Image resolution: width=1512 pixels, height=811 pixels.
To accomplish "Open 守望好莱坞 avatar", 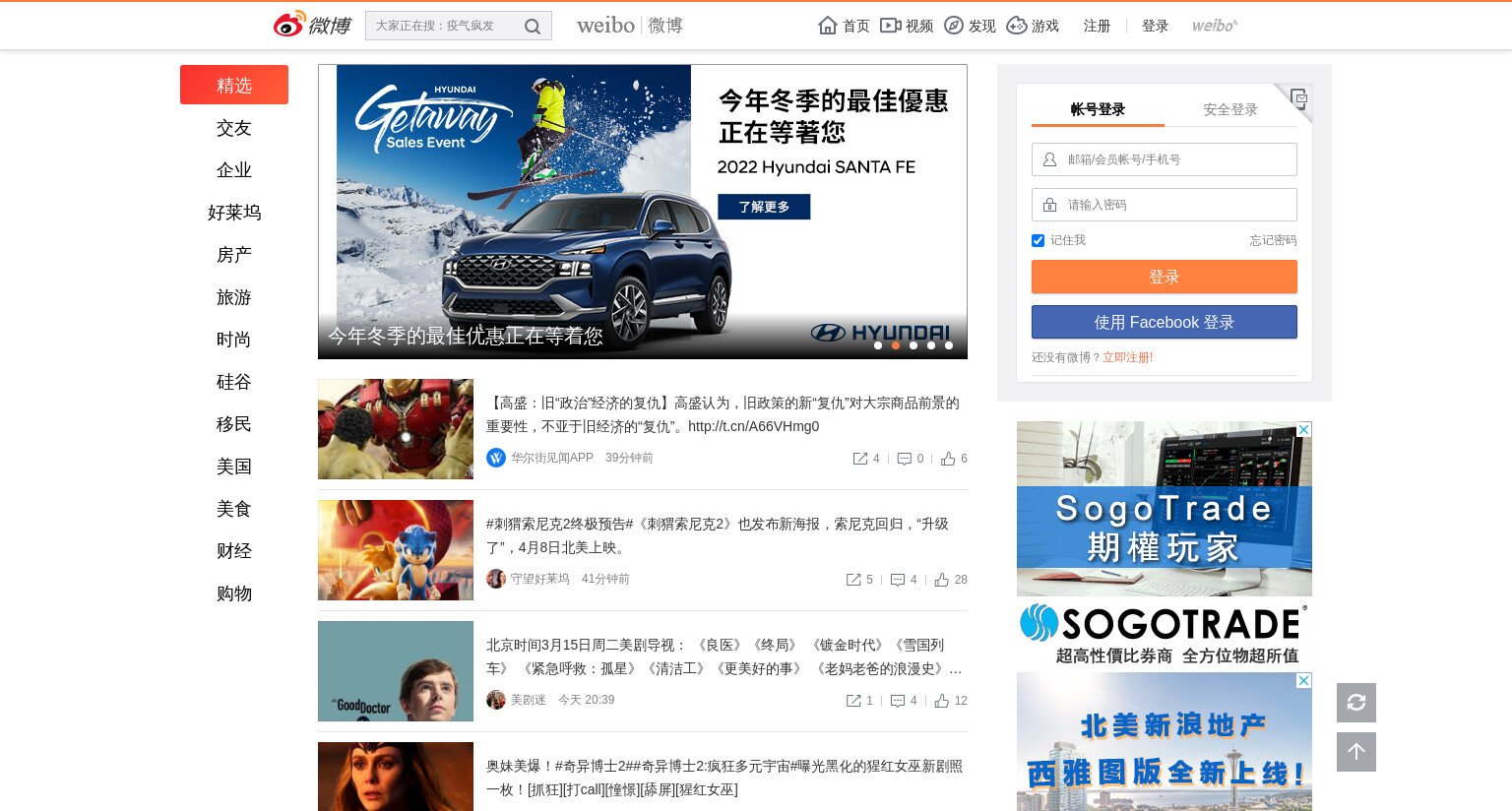I will (x=496, y=579).
